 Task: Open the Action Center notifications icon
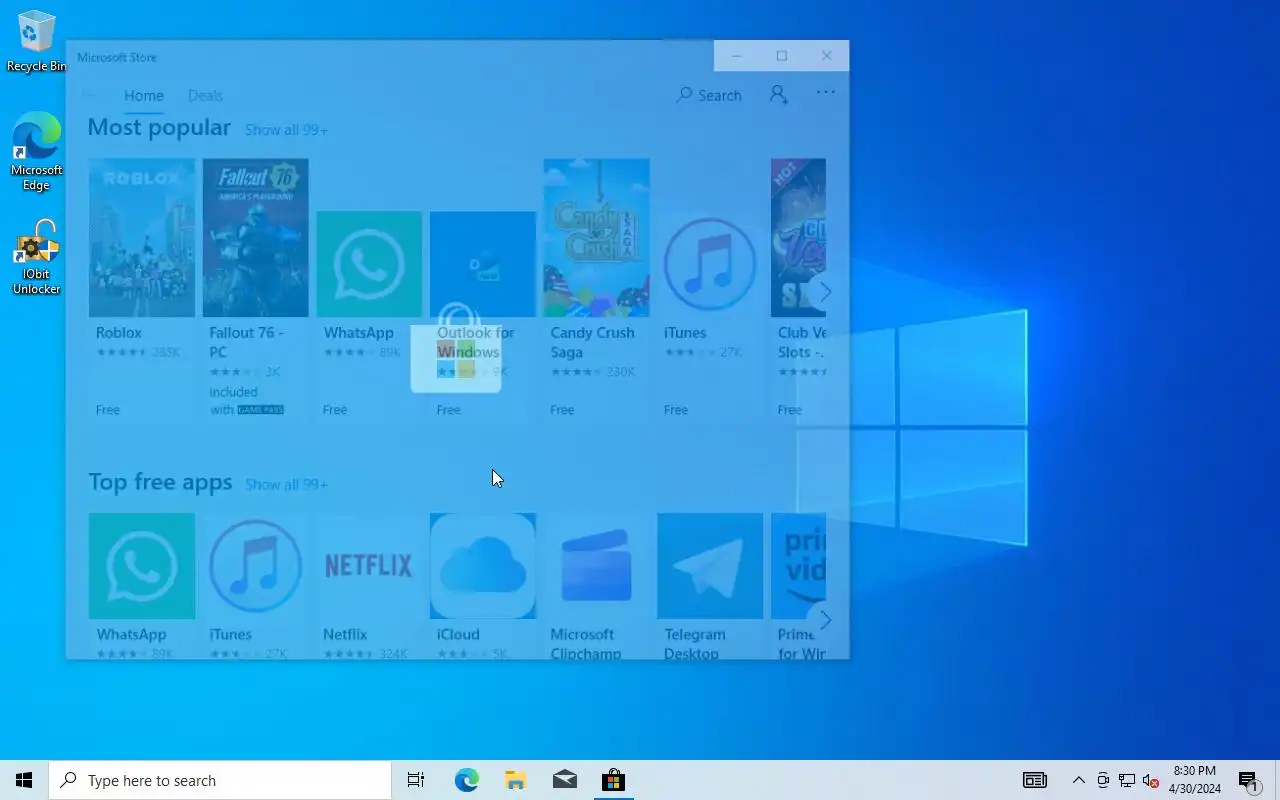(x=1248, y=780)
